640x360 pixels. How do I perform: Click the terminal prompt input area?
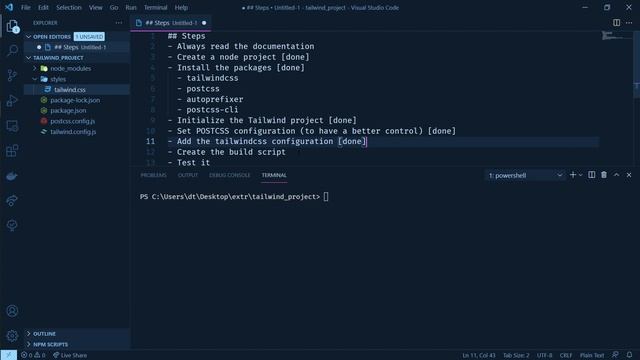coord(326,197)
